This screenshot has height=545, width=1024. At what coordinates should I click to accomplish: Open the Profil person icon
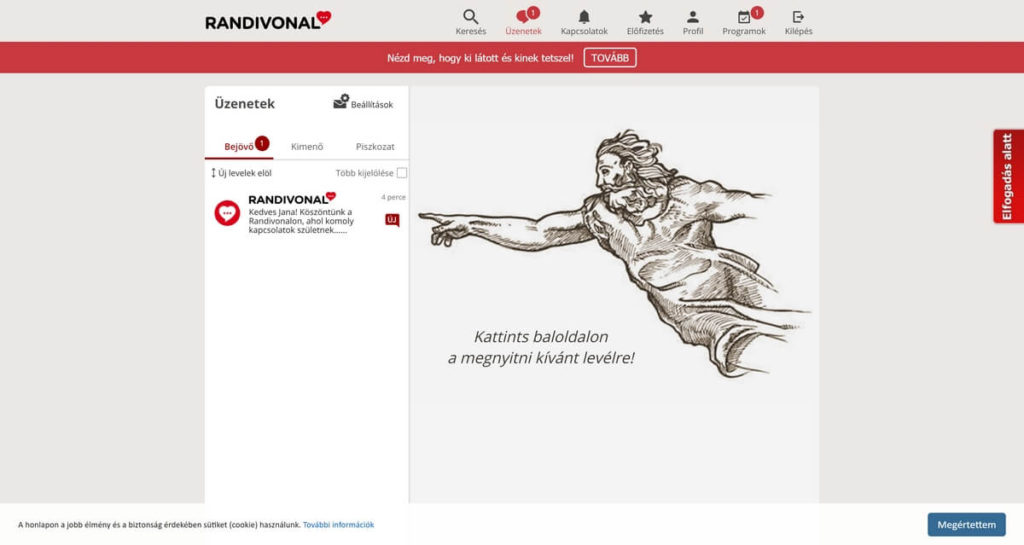pos(693,17)
